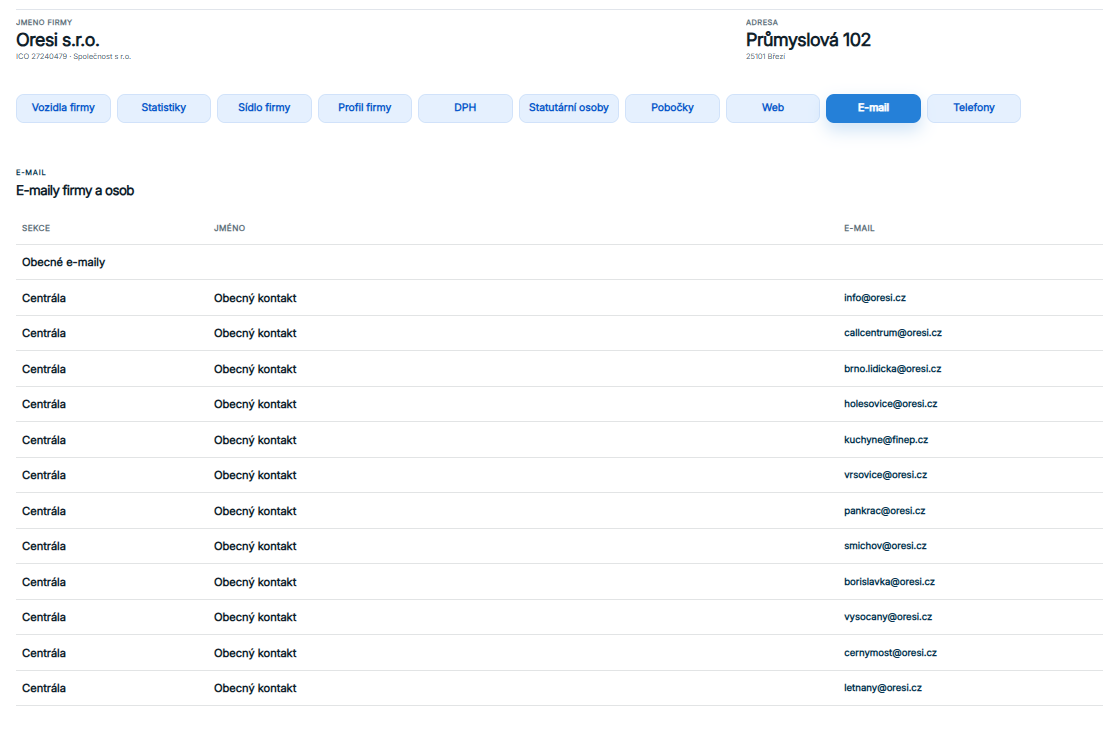The height and width of the screenshot is (736, 1103).
Task: Select the cernymost@oresi.cz email
Action: pos(890,653)
